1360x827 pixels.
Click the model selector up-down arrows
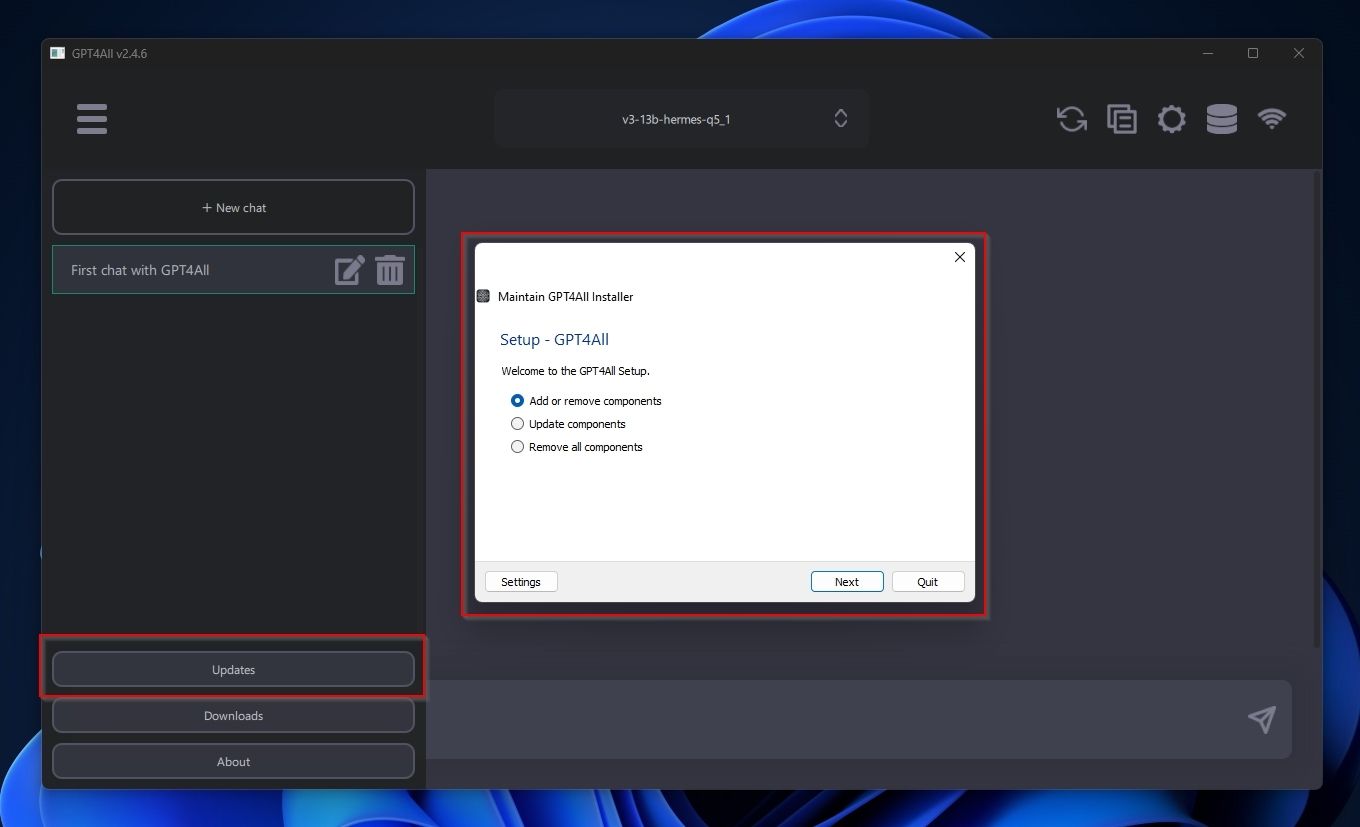840,119
